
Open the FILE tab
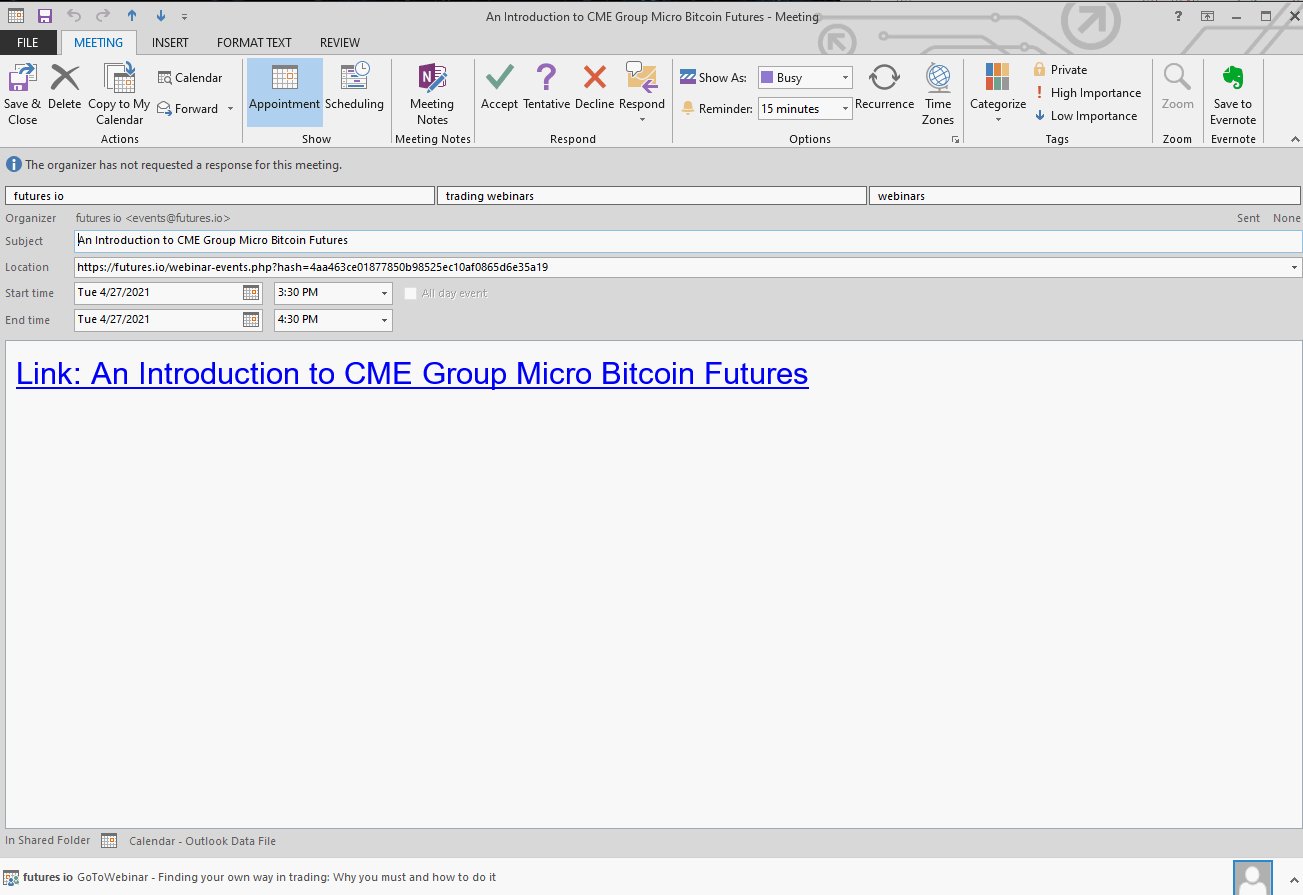click(x=28, y=43)
